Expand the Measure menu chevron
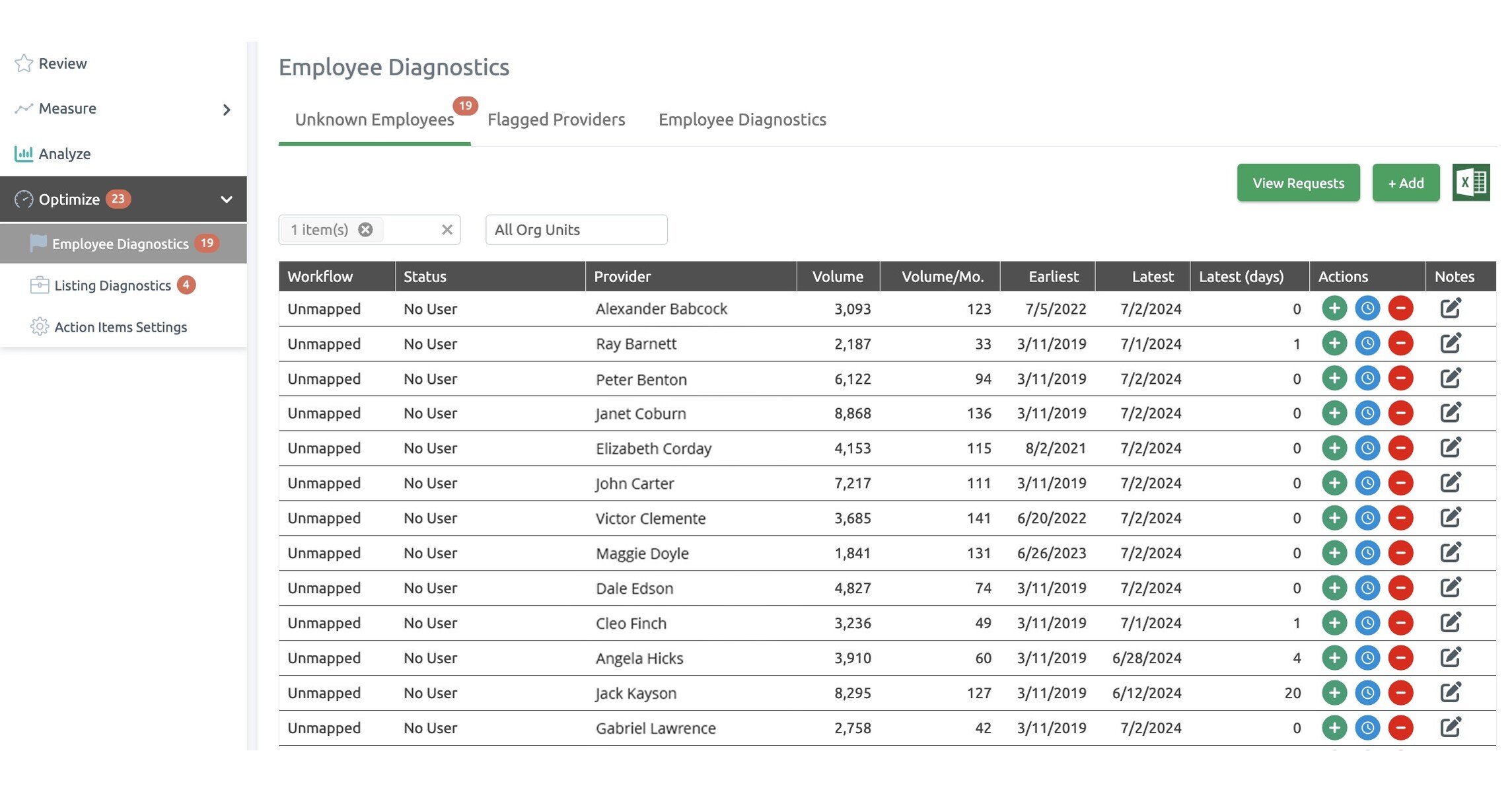Viewport: 1512px width, 792px height. coord(227,110)
